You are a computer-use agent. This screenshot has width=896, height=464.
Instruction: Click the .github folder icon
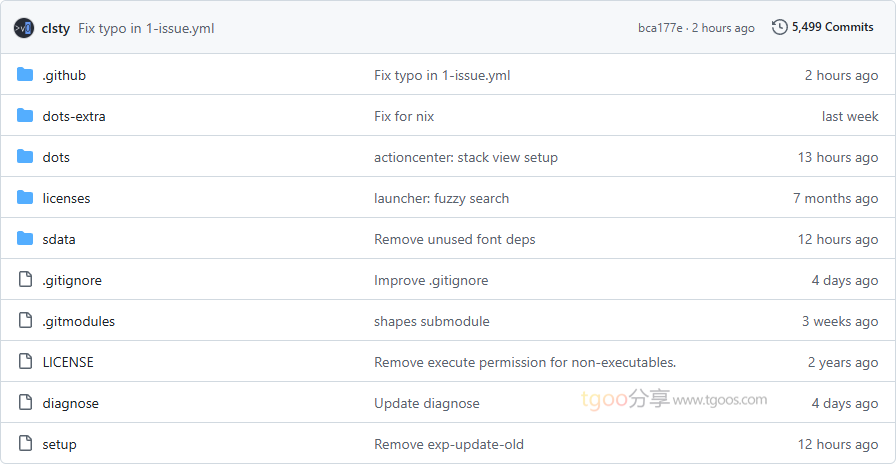[x=25, y=75]
